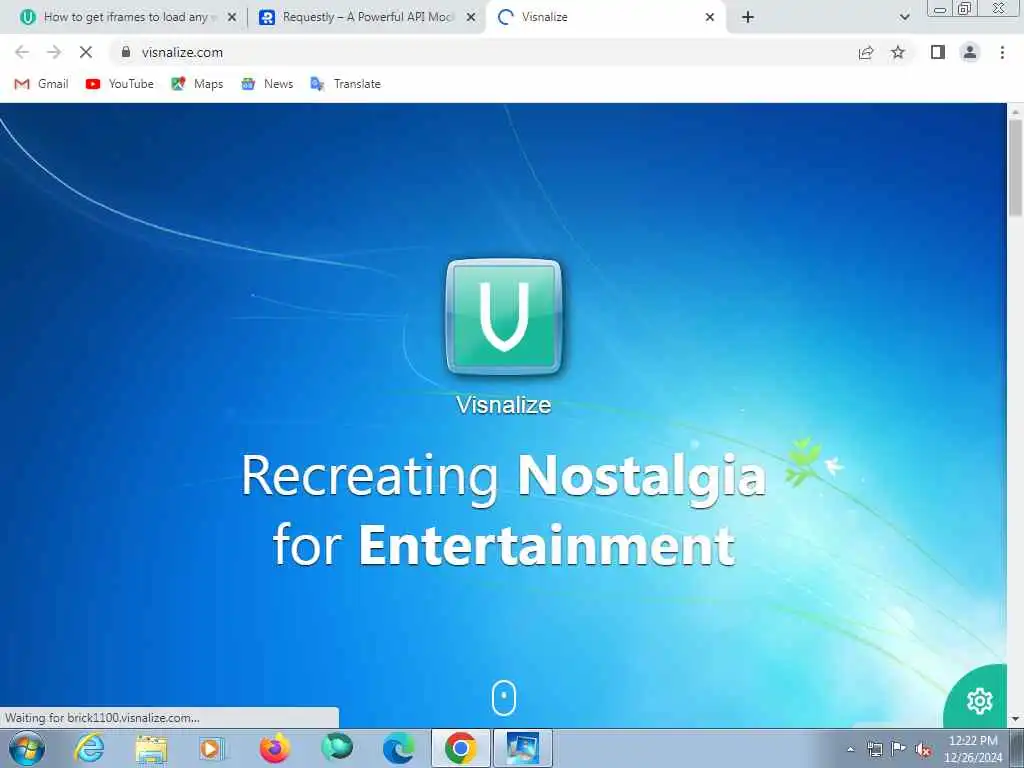Viewport: 1024px width, 768px height.
Task: Go back to previous page
Action: pyautogui.click(x=22, y=52)
